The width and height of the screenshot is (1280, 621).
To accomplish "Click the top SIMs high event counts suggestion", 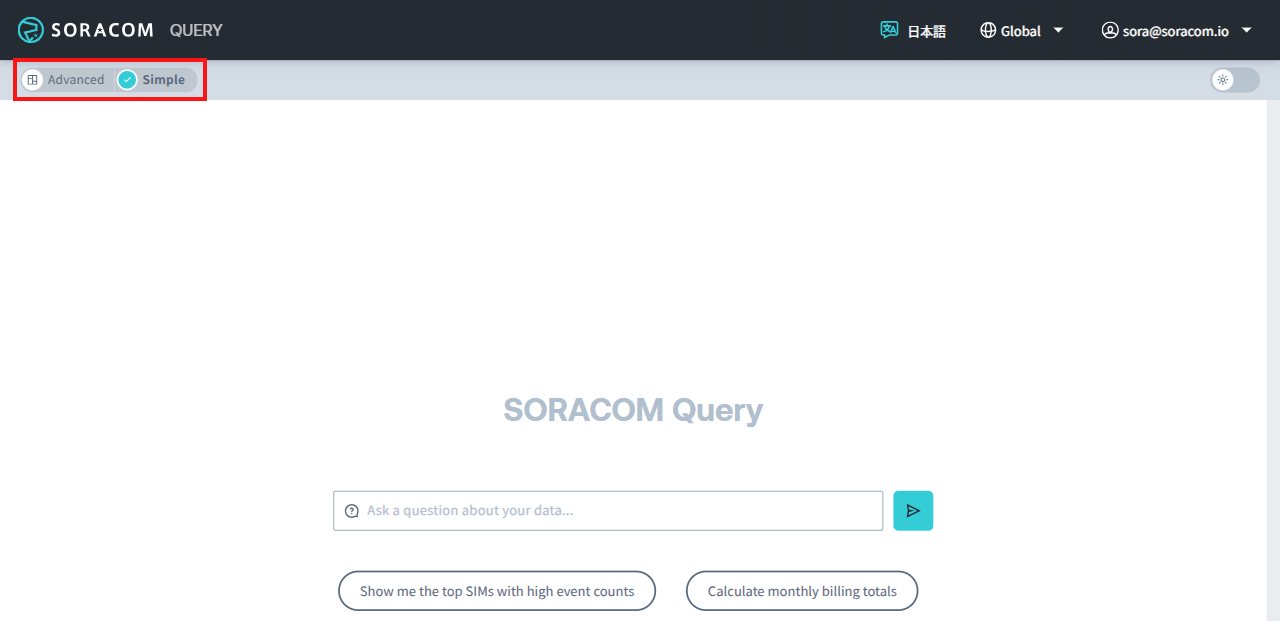I will pyautogui.click(x=496, y=590).
